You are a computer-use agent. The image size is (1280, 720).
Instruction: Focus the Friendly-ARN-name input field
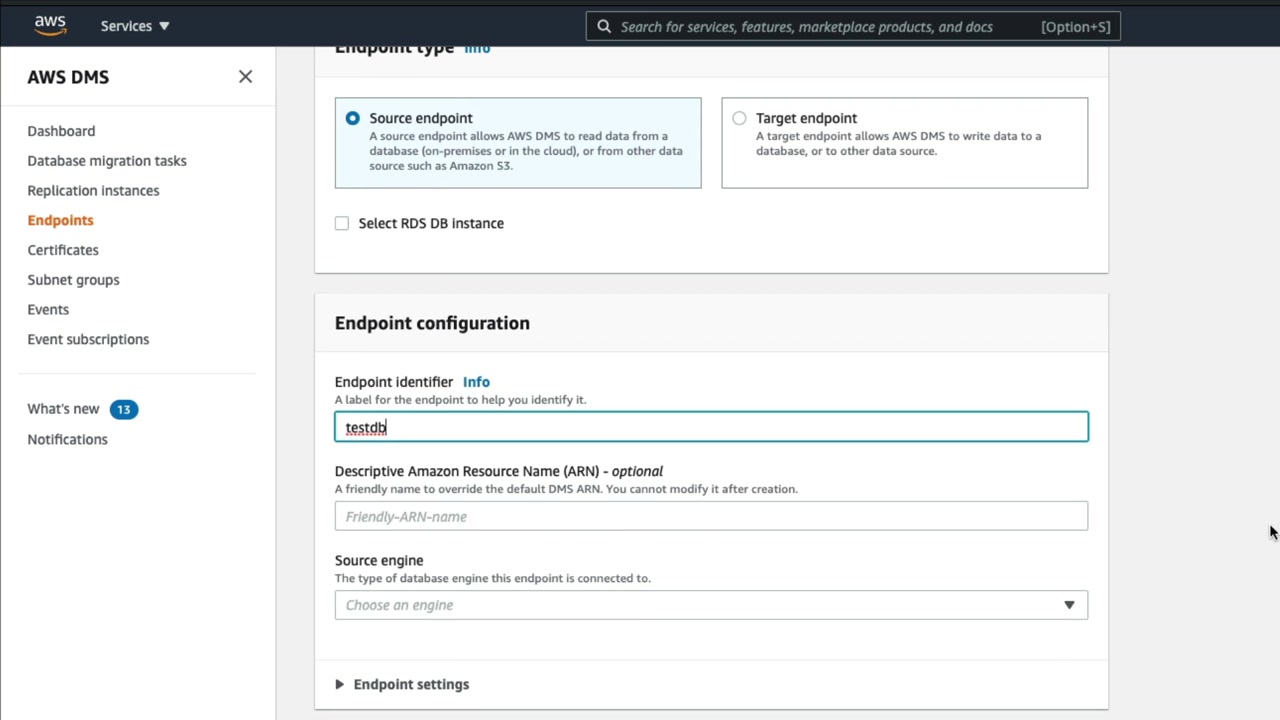coord(711,516)
